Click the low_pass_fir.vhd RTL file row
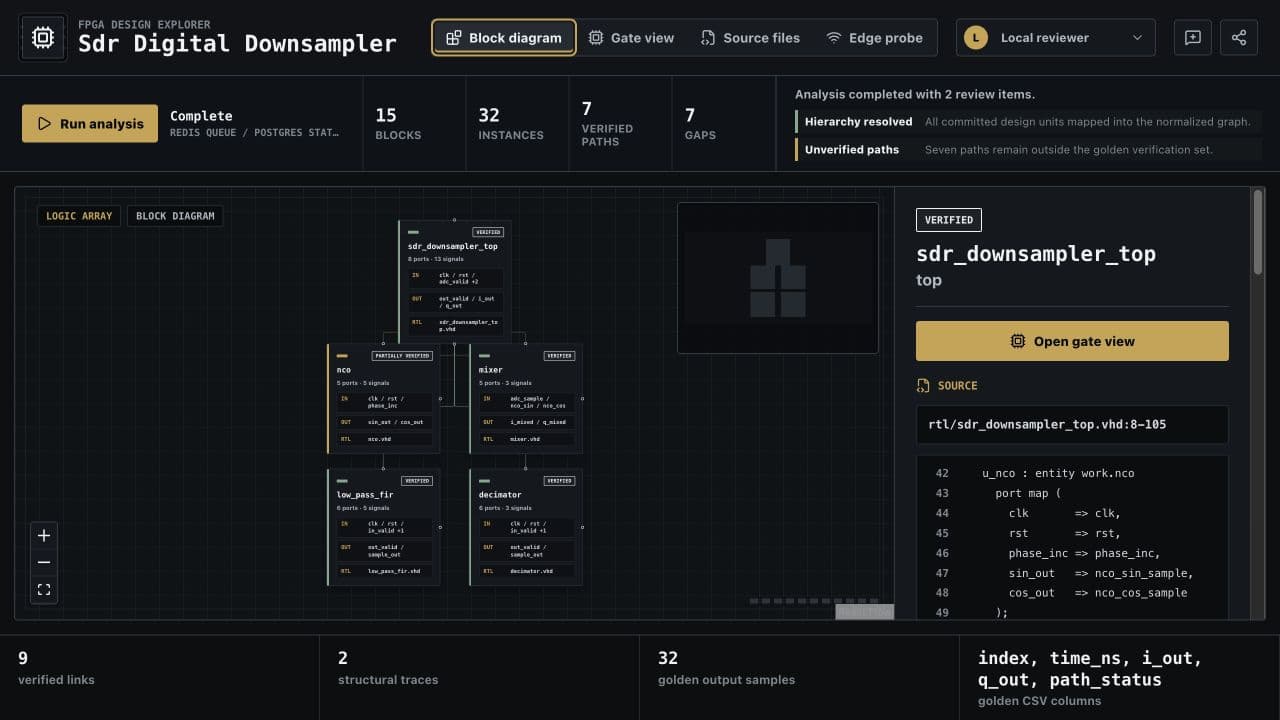The height and width of the screenshot is (720, 1280). tap(384, 571)
